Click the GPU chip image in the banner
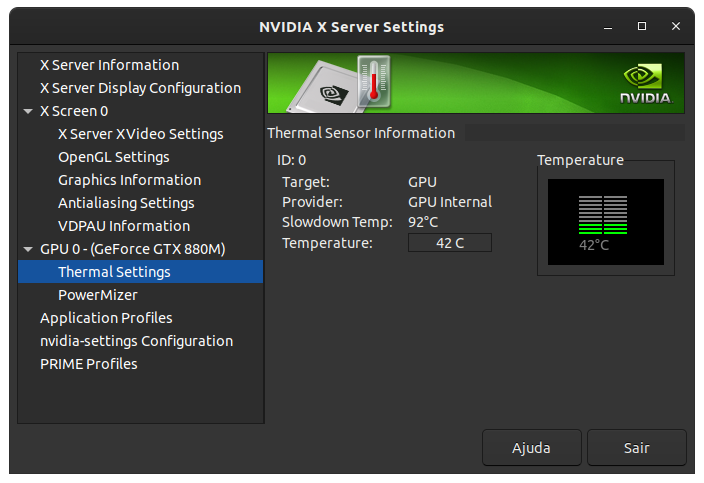Screen dimensions: 704x483 click(x=322, y=88)
